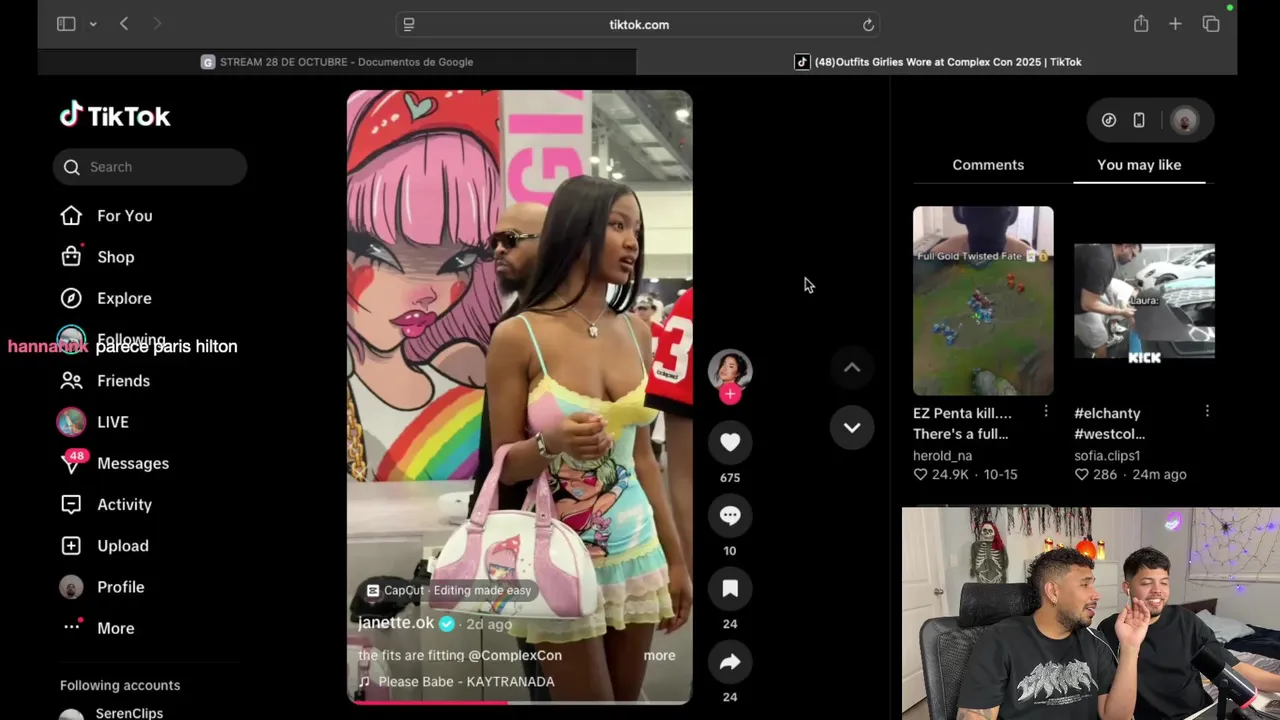The height and width of the screenshot is (720, 1280).
Task: Open your Profile page
Action: tap(120, 587)
